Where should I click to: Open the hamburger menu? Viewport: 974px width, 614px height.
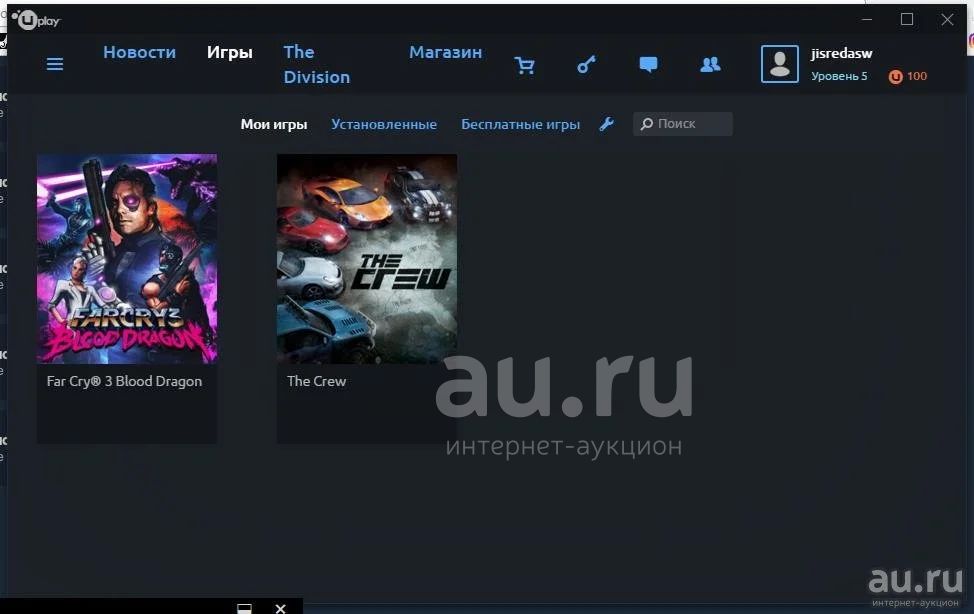pos(55,64)
